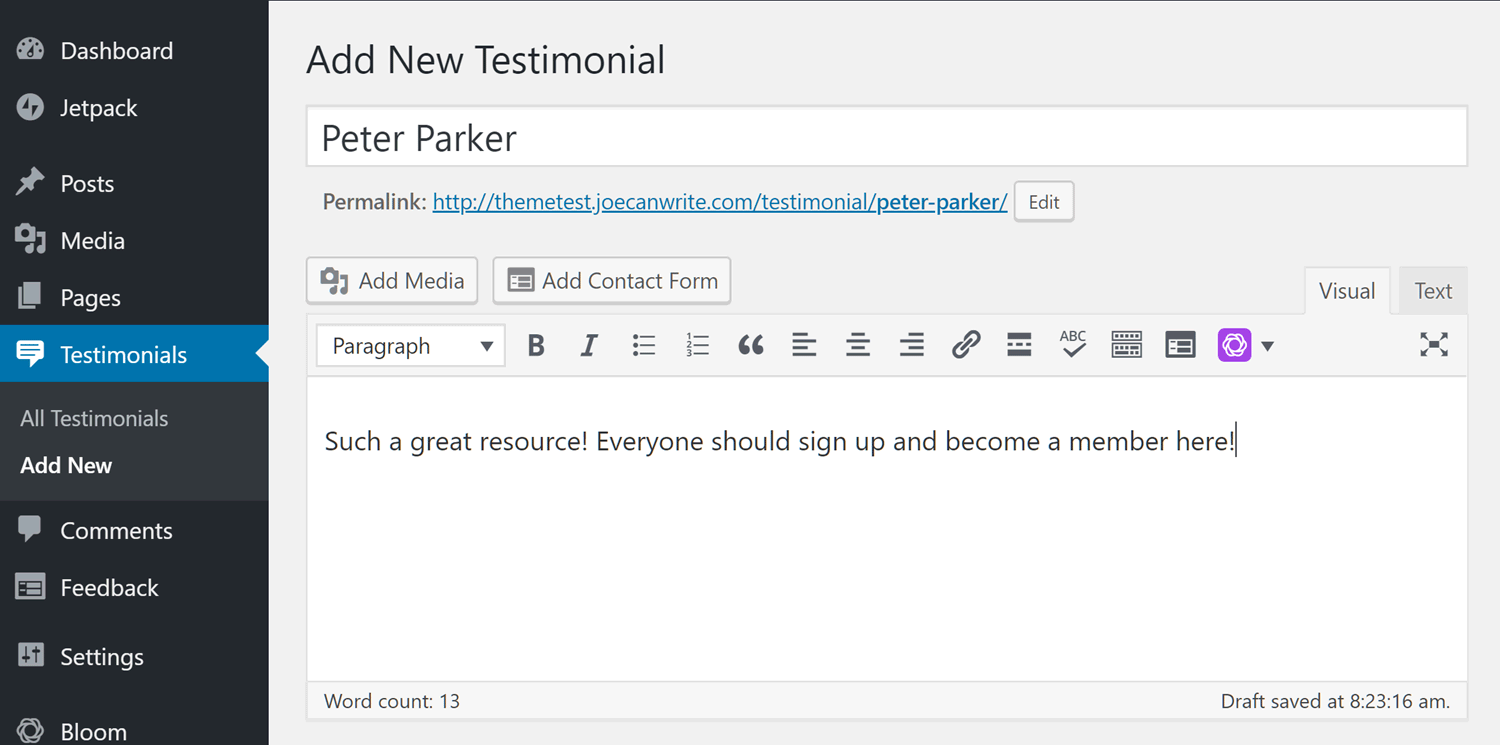Screen dimensions: 1500x745
Task: Click the Add New Testimonial heading
Action: [486, 60]
